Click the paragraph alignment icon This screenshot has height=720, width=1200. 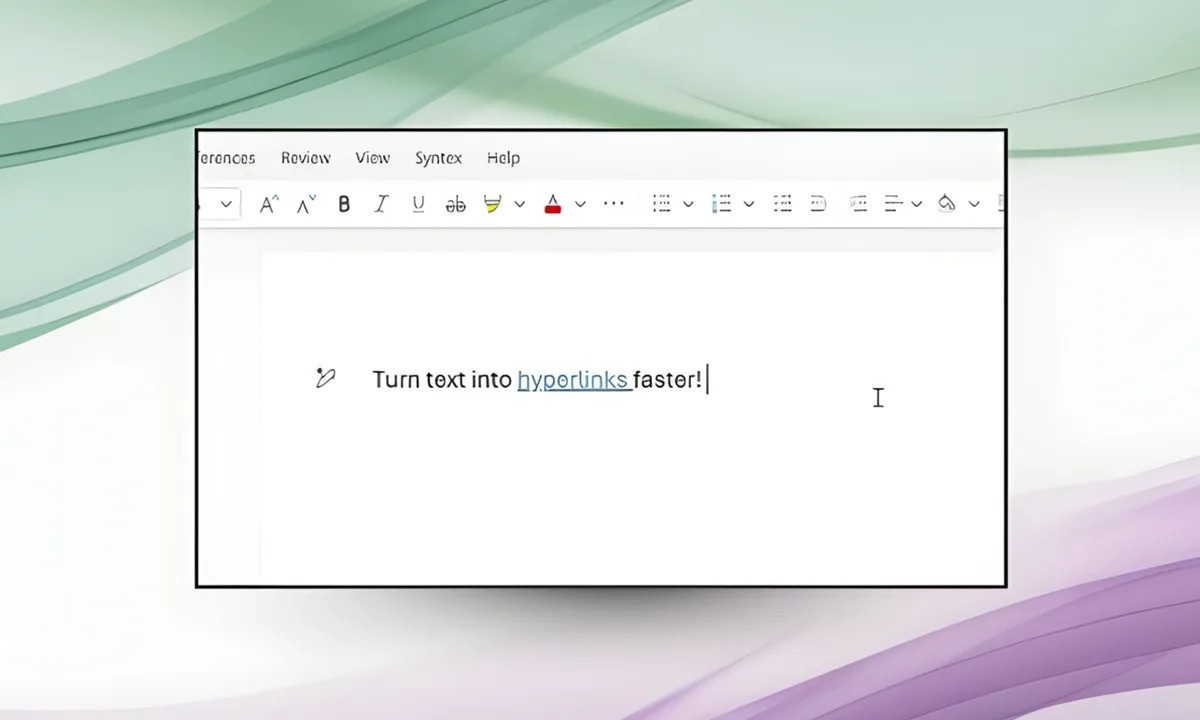[x=895, y=204]
